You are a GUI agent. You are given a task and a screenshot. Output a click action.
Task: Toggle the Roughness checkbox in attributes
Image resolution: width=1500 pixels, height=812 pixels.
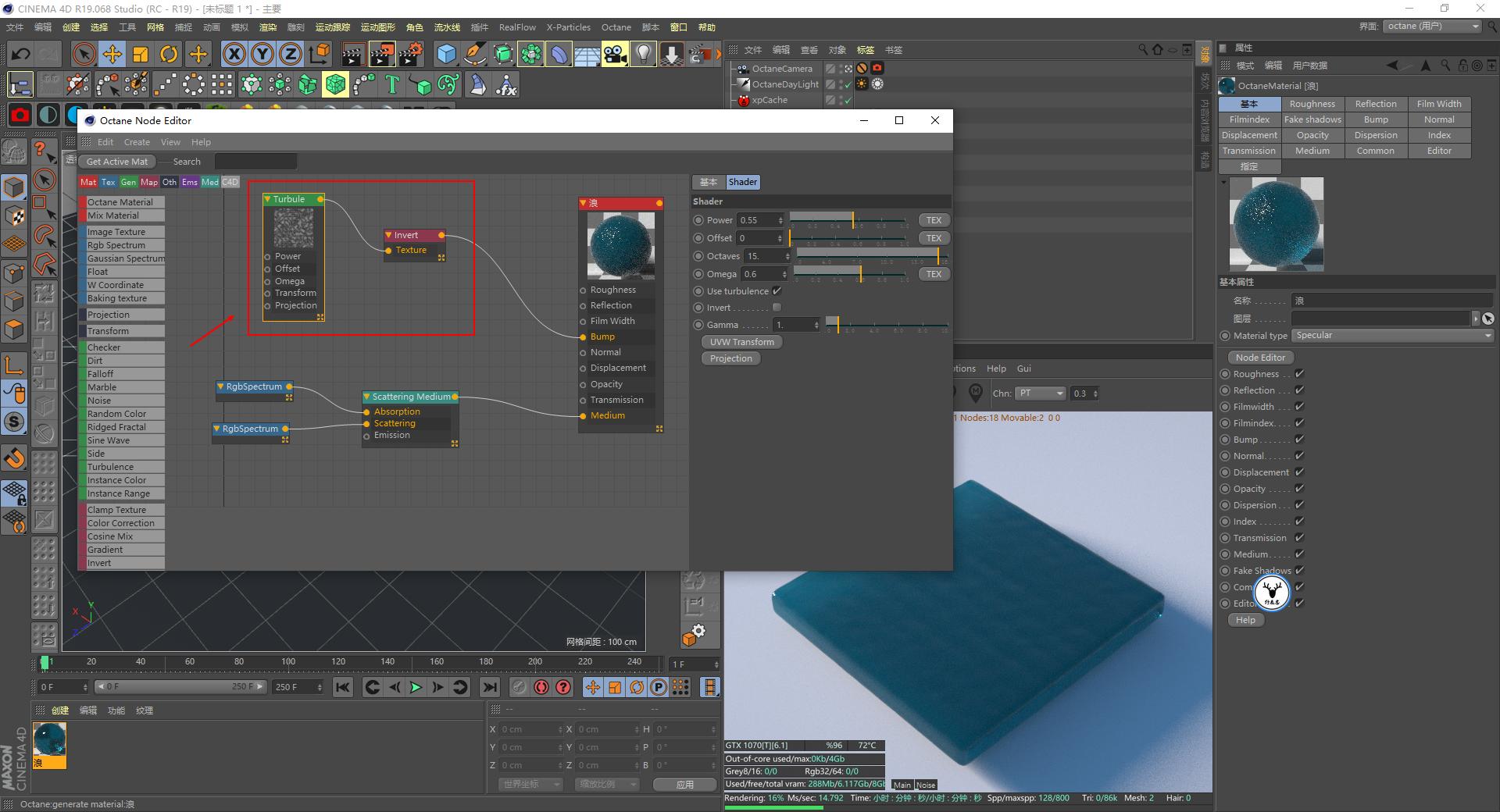point(1299,374)
